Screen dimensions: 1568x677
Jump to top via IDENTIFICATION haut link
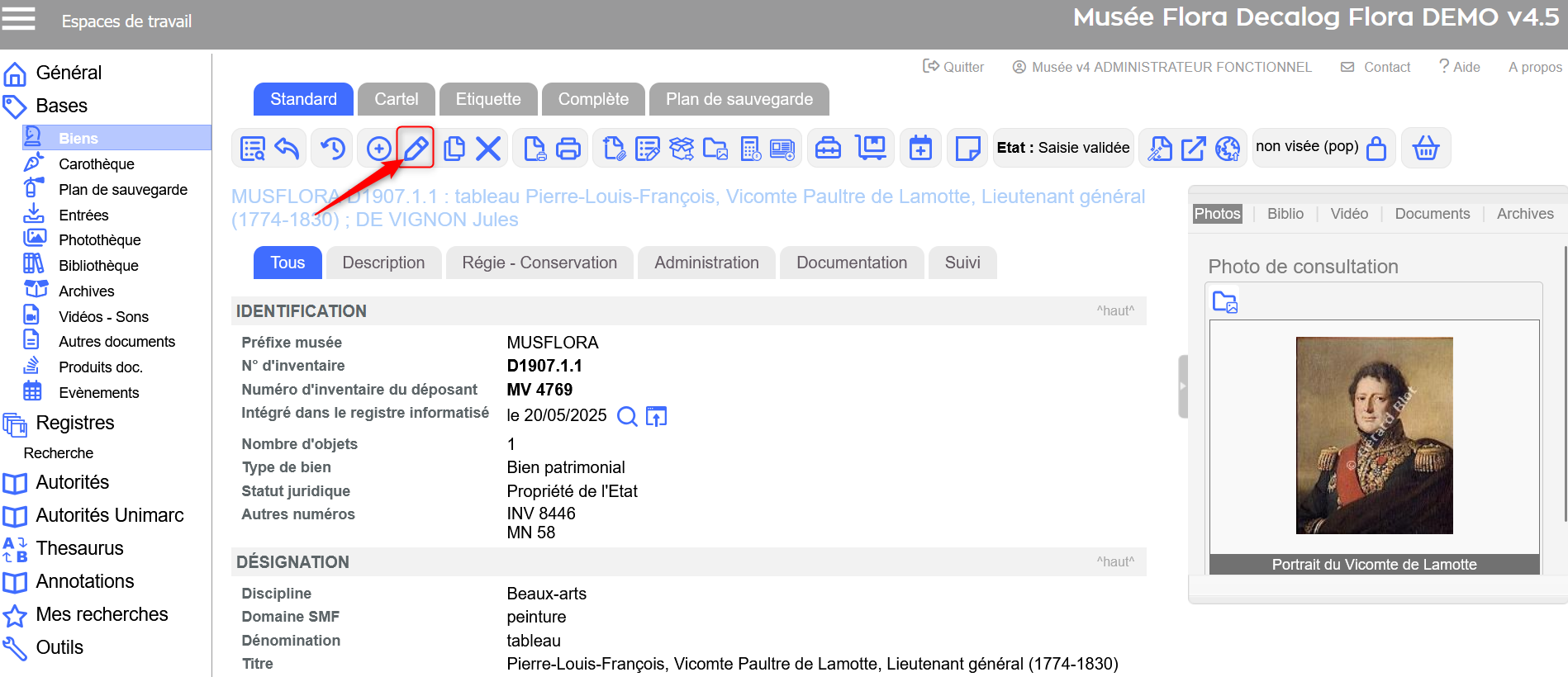(x=1114, y=311)
